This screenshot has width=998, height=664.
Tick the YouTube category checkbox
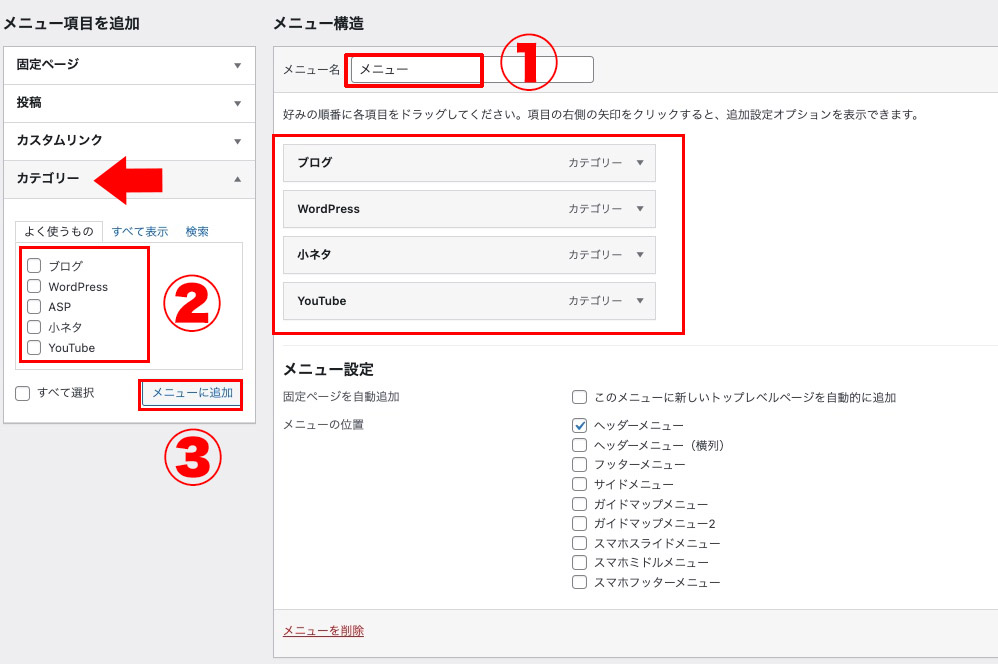[x=34, y=348]
